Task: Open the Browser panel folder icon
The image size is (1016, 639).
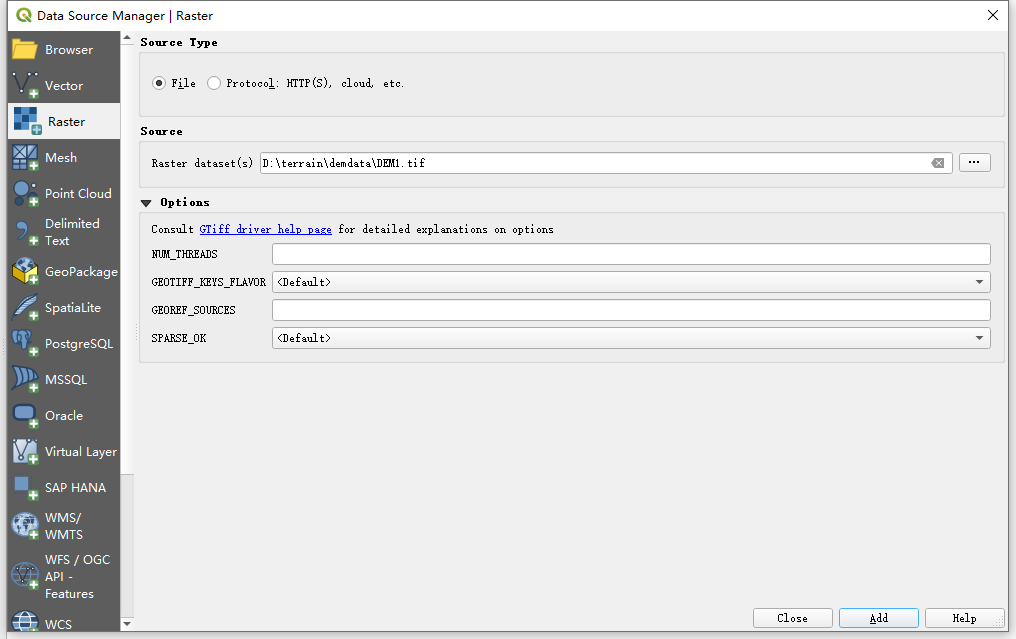Action: 25,49
